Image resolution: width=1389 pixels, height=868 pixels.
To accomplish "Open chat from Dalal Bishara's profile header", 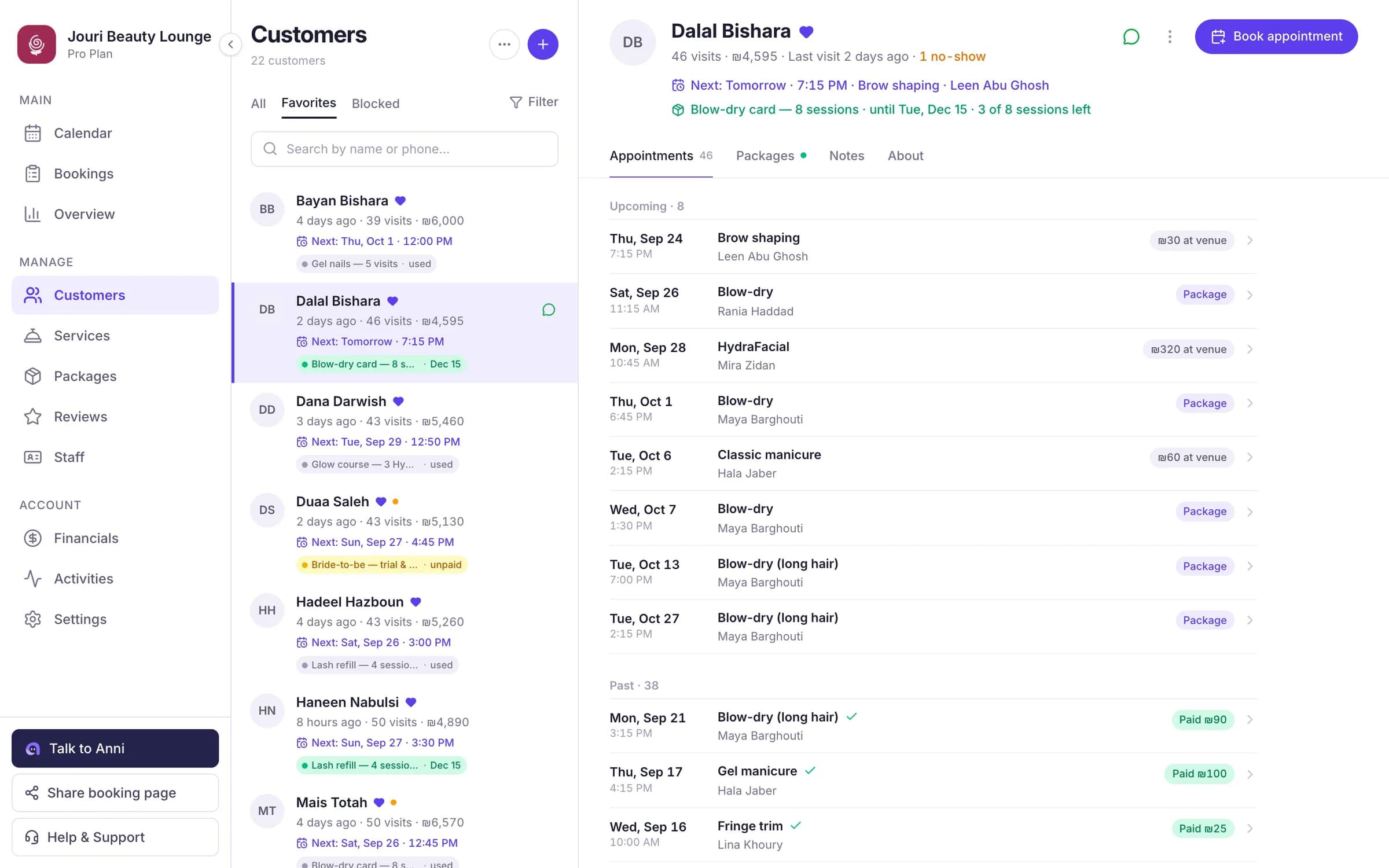I will tap(1131, 36).
